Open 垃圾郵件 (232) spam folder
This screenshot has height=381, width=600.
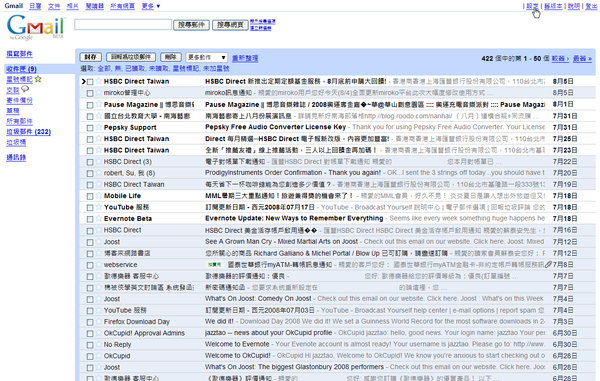pyautogui.click(x=29, y=132)
